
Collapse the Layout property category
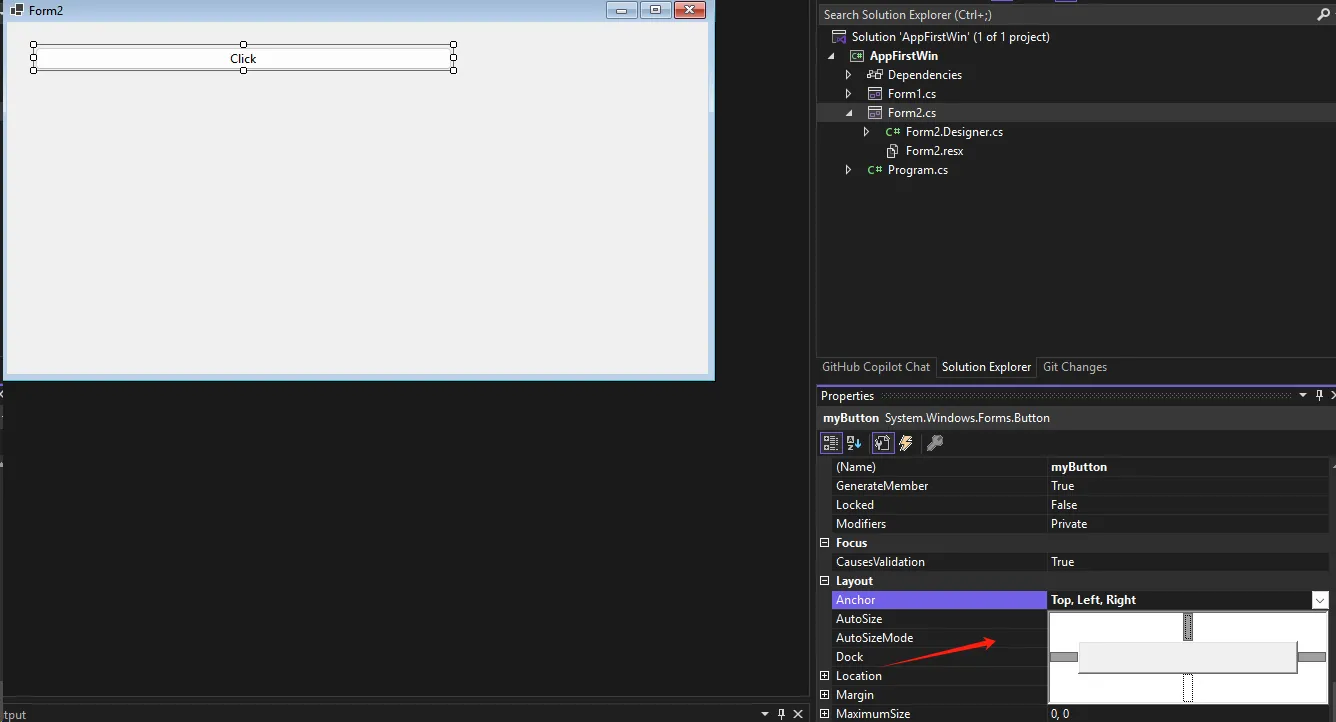pyautogui.click(x=825, y=581)
